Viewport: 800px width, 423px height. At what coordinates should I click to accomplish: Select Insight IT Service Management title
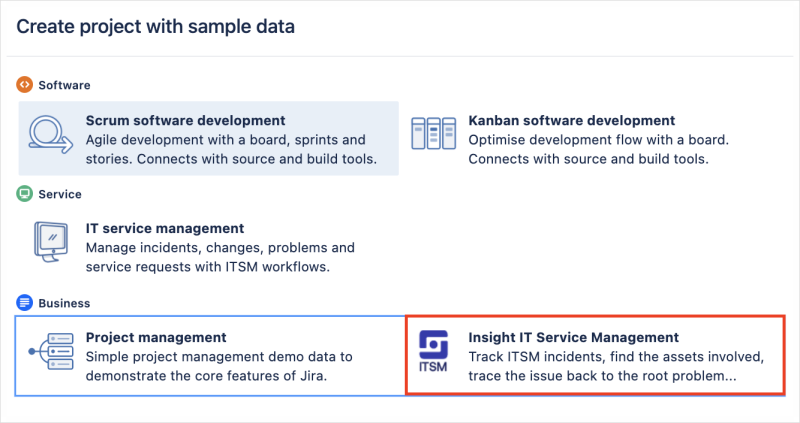pyautogui.click(x=574, y=337)
